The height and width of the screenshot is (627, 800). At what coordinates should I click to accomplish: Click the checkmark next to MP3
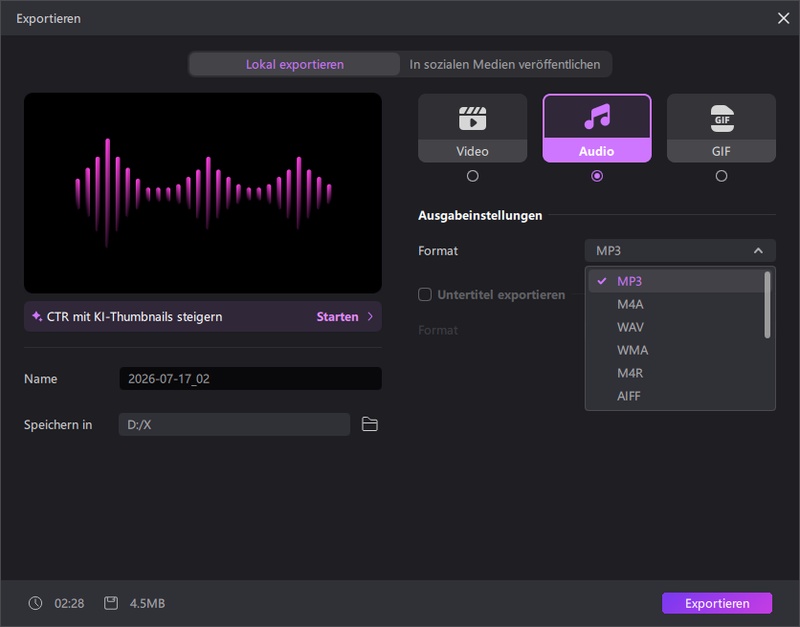click(x=602, y=281)
